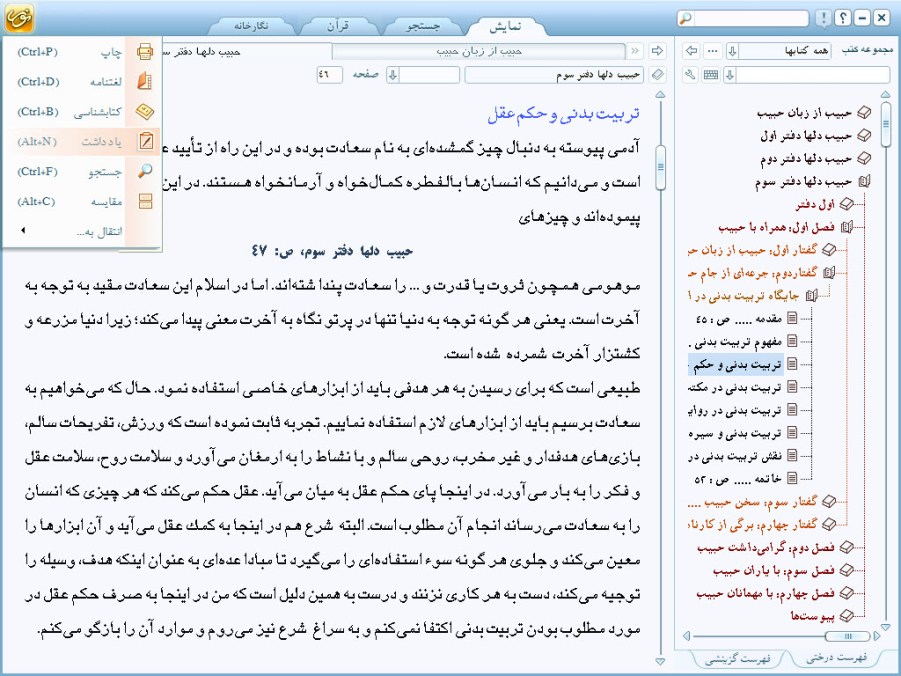Click the left arrow of the tree horizontal scrollbar

point(686,636)
